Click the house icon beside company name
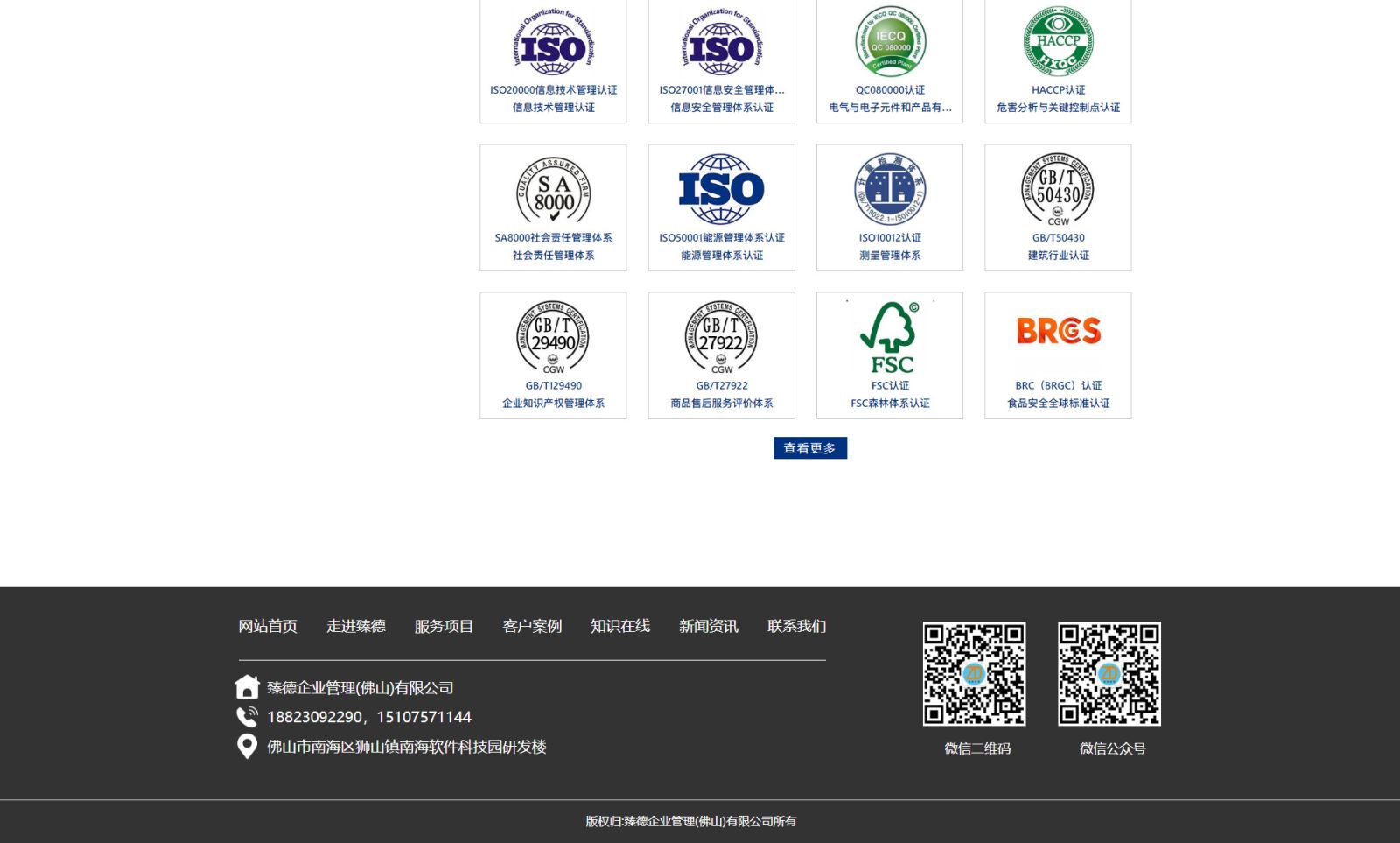Image resolution: width=1400 pixels, height=843 pixels. (x=248, y=686)
